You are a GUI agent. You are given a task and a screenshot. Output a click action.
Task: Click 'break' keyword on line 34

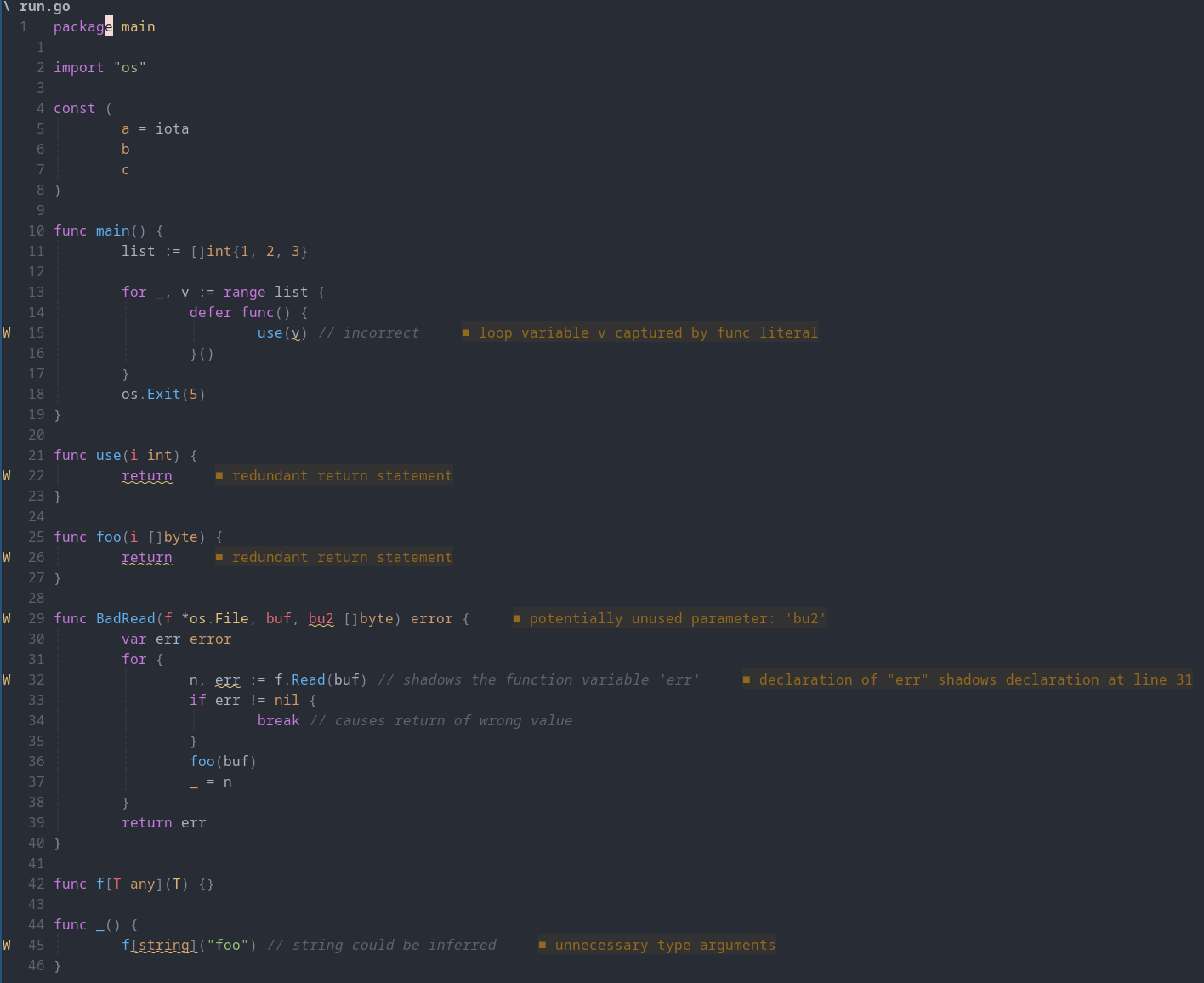[279, 720]
